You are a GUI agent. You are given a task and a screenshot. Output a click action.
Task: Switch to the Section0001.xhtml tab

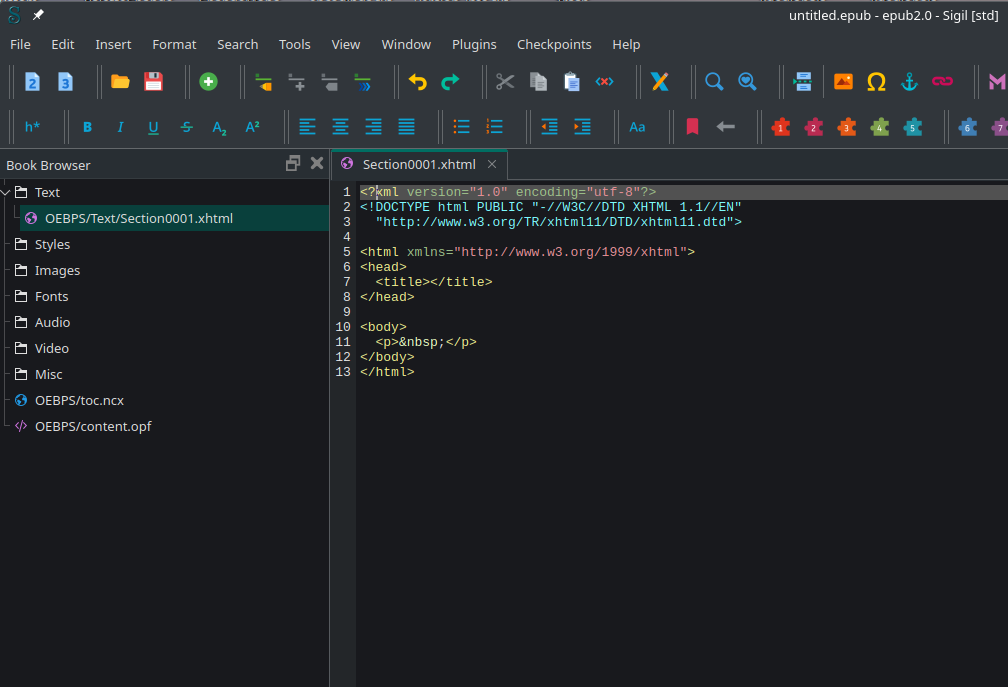tap(418, 164)
